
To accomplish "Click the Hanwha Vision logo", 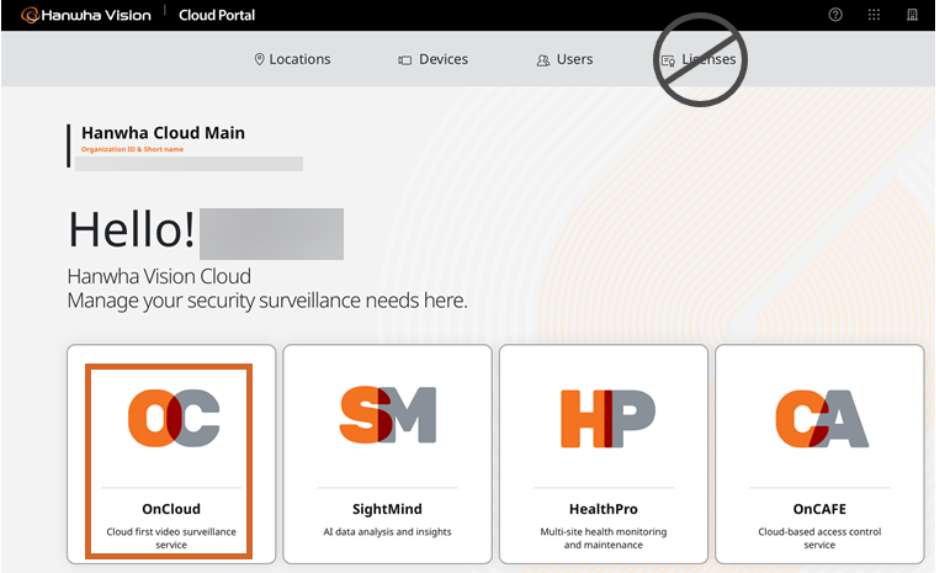I will coord(86,15).
